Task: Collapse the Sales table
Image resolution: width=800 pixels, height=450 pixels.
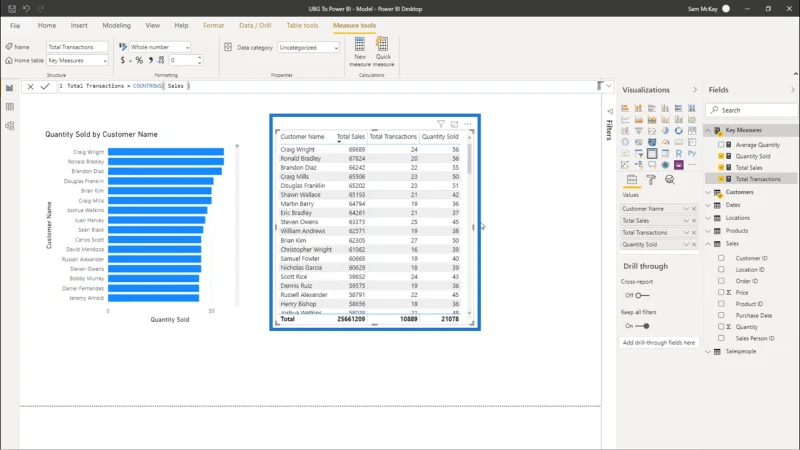Action: pyautogui.click(x=708, y=244)
